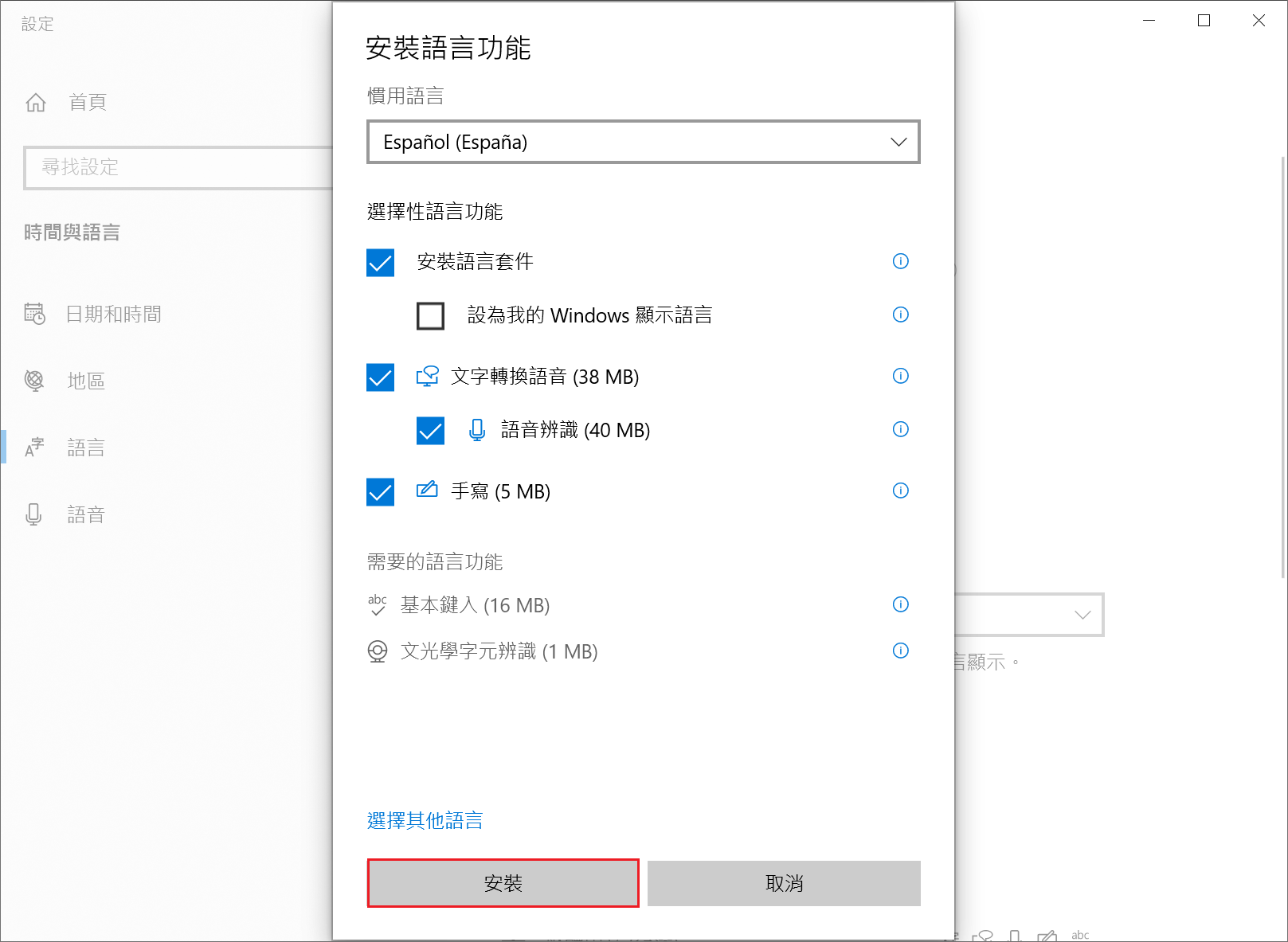1288x942 pixels.
Task: Toggle the 手寫 (5 MB) checkbox
Action: [x=381, y=491]
